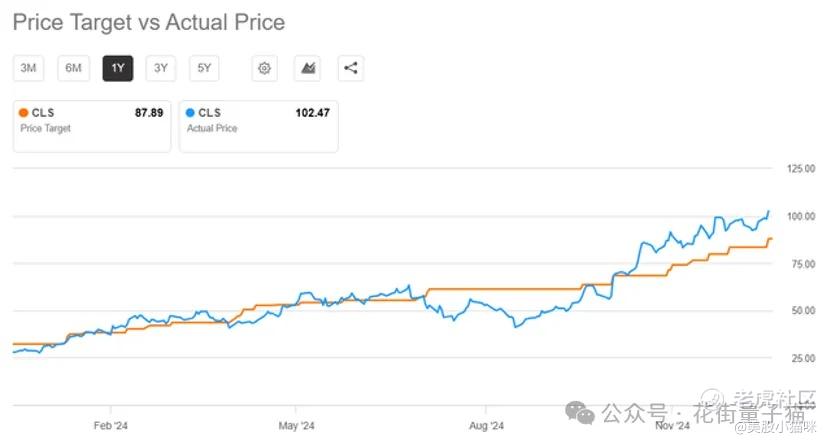Click the Feb '24 axis label
Viewport: 832px width, 446px height.
[x=109, y=425]
